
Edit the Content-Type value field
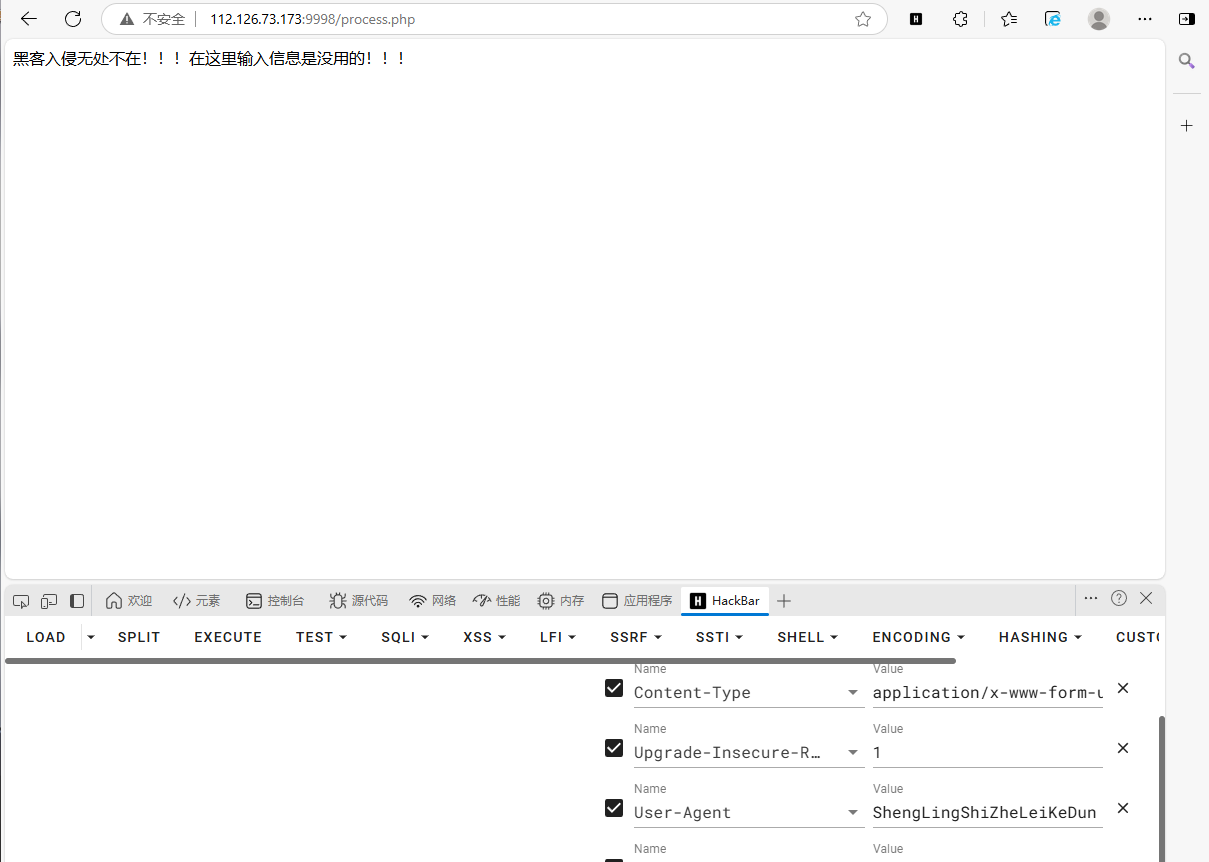pos(988,693)
